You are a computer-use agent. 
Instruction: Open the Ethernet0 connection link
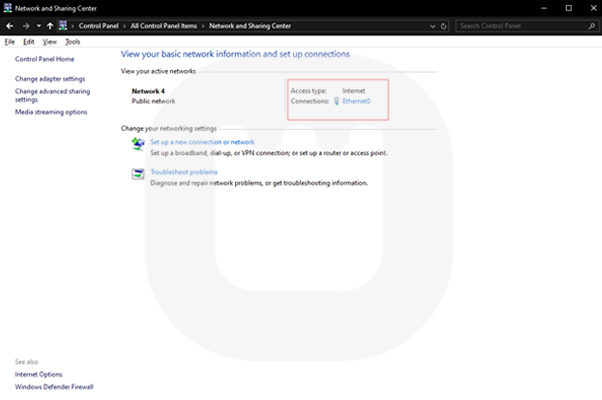[x=356, y=101]
